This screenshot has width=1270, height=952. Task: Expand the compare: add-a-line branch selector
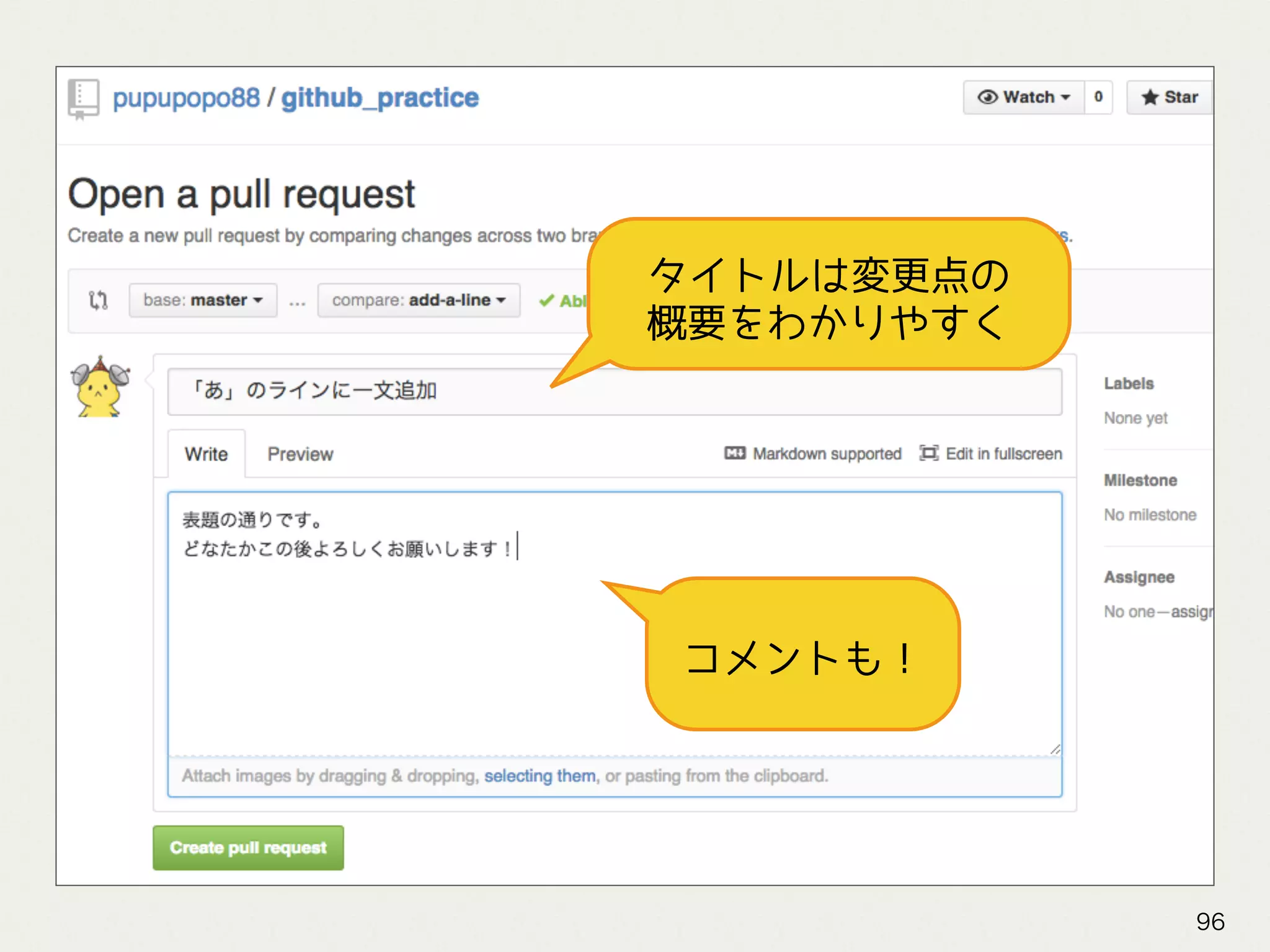click(419, 300)
